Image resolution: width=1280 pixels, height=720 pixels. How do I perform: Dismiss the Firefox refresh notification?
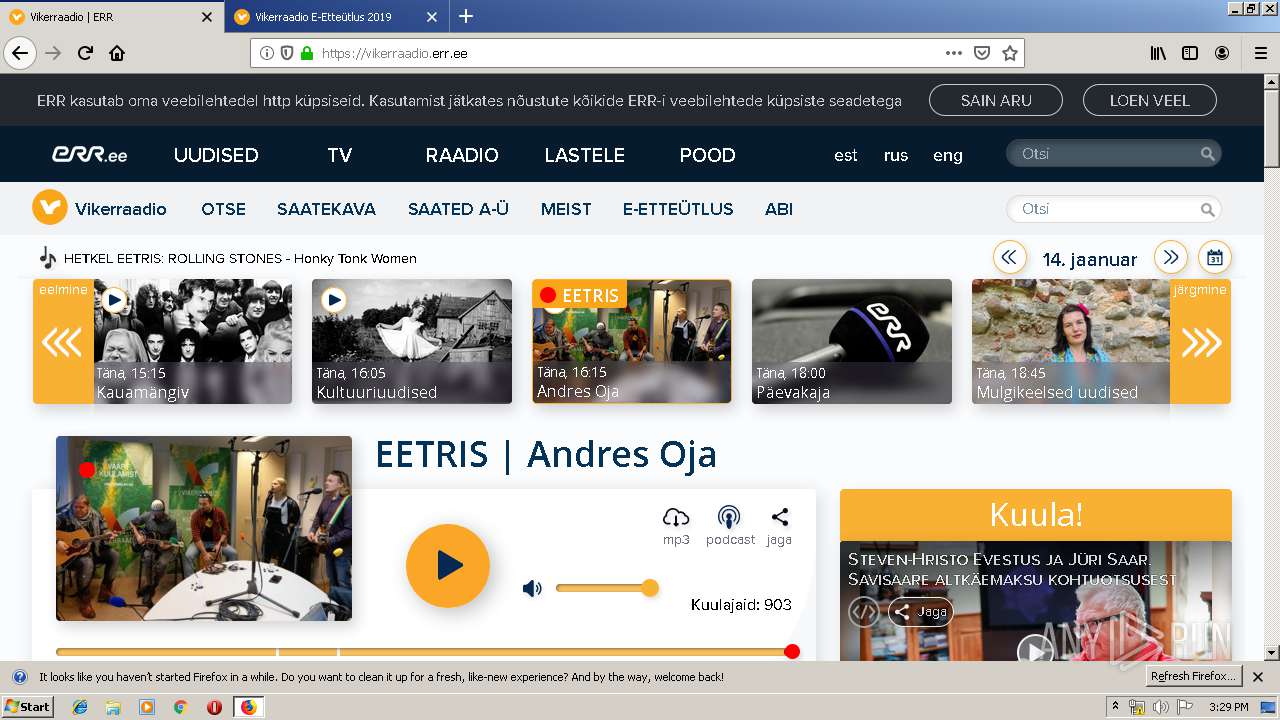point(1258,677)
